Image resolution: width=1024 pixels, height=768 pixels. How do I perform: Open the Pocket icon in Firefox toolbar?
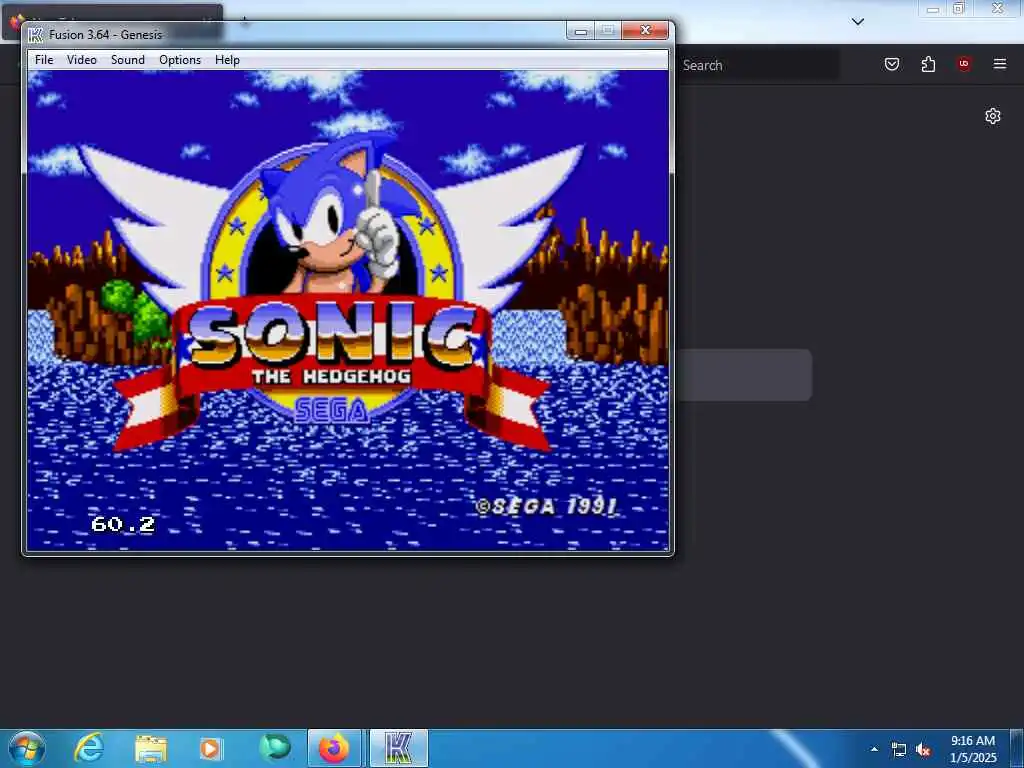[x=892, y=64]
